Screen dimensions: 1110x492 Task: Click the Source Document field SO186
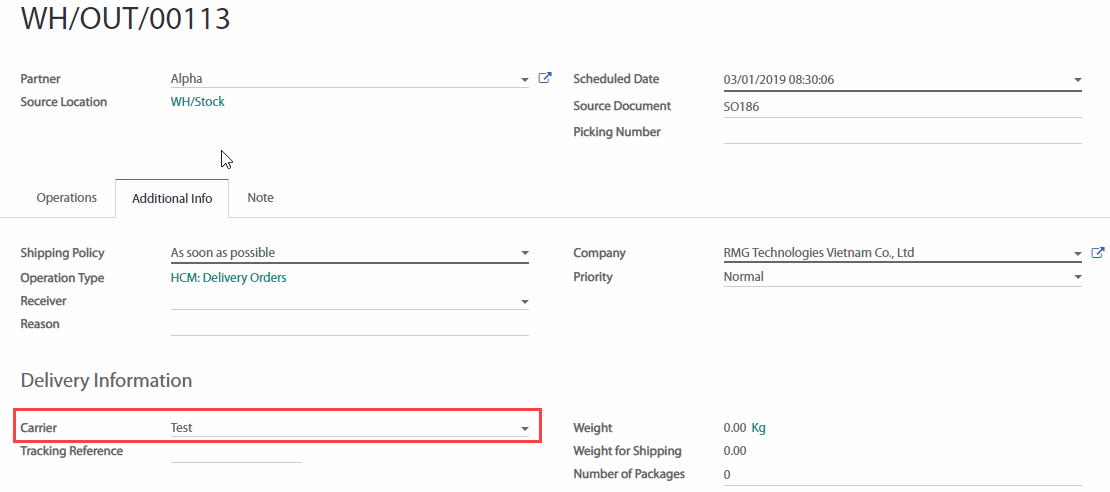pyautogui.click(x=900, y=106)
